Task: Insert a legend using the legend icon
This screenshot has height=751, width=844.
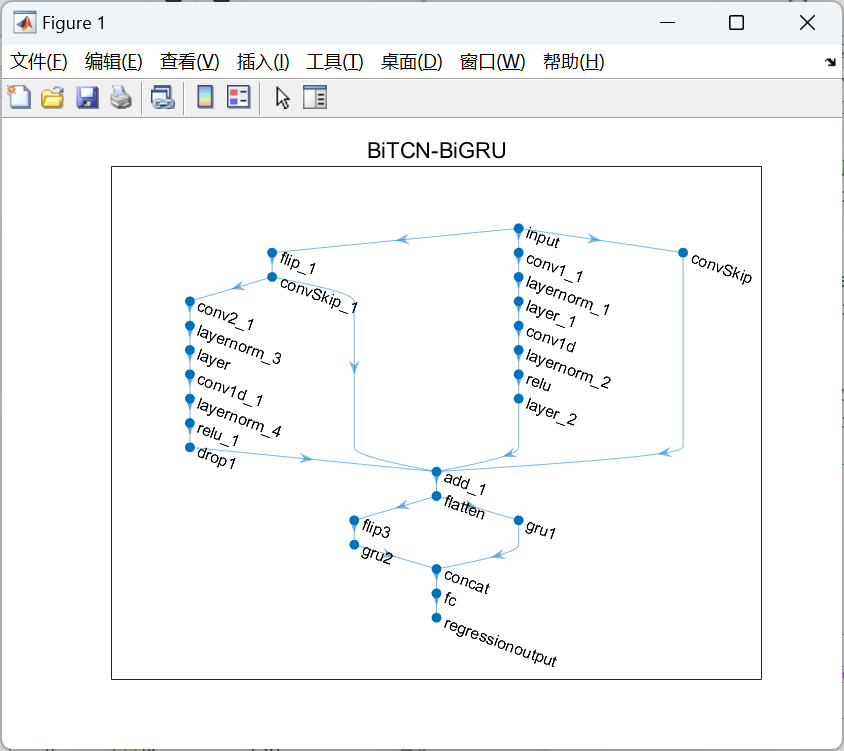Action: [x=238, y=97]
